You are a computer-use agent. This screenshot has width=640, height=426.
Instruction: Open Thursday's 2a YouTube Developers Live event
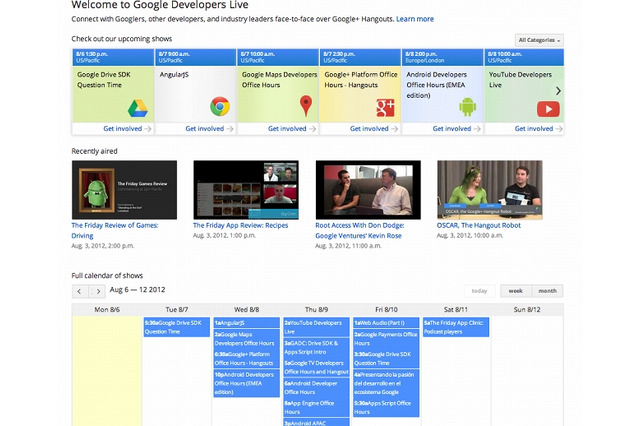tap(316, 327)
